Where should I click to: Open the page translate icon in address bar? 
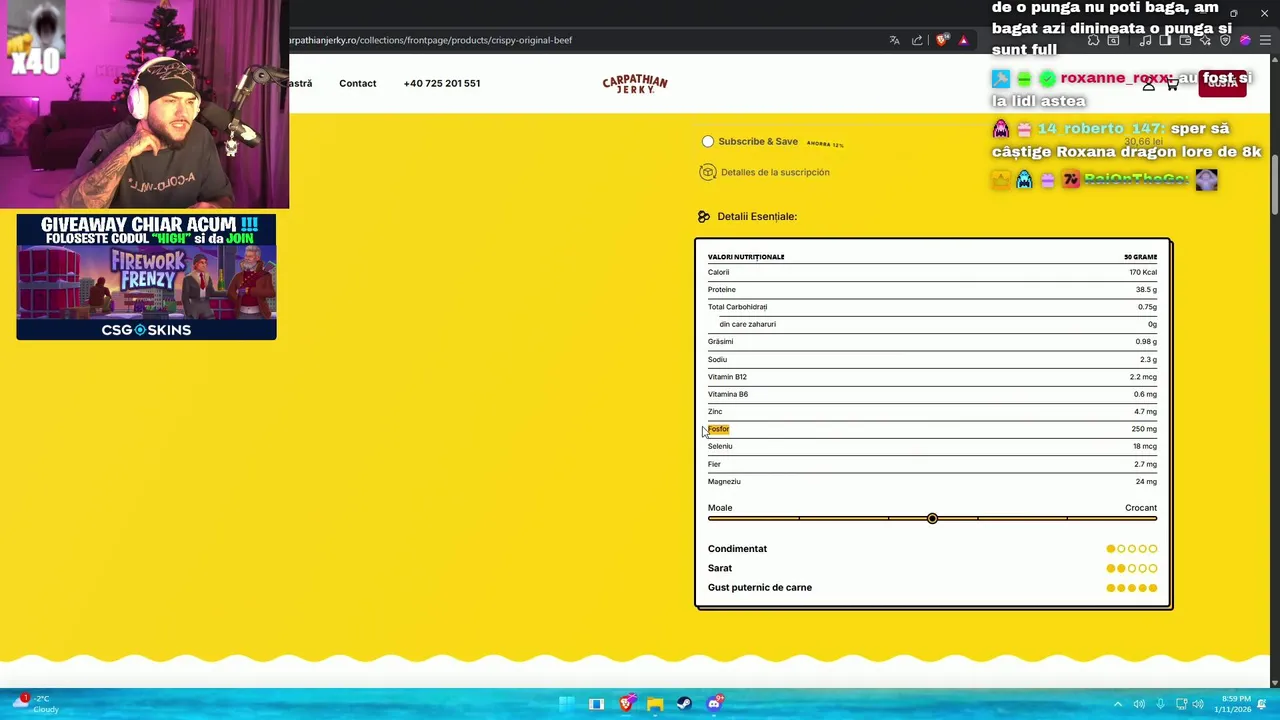(x=894, y=40)
